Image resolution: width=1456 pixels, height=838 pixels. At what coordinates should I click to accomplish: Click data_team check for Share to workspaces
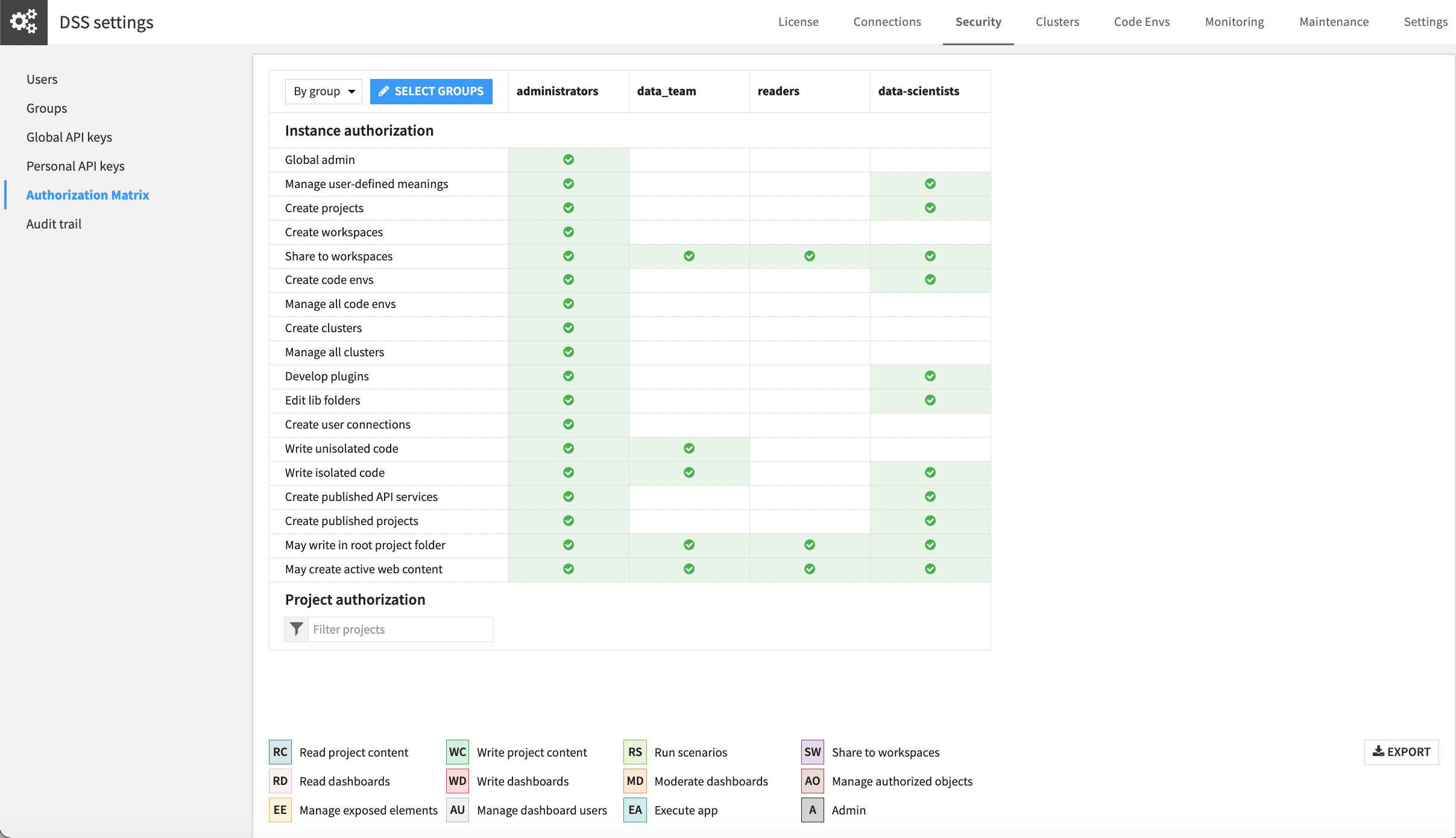tap(689, 256)
